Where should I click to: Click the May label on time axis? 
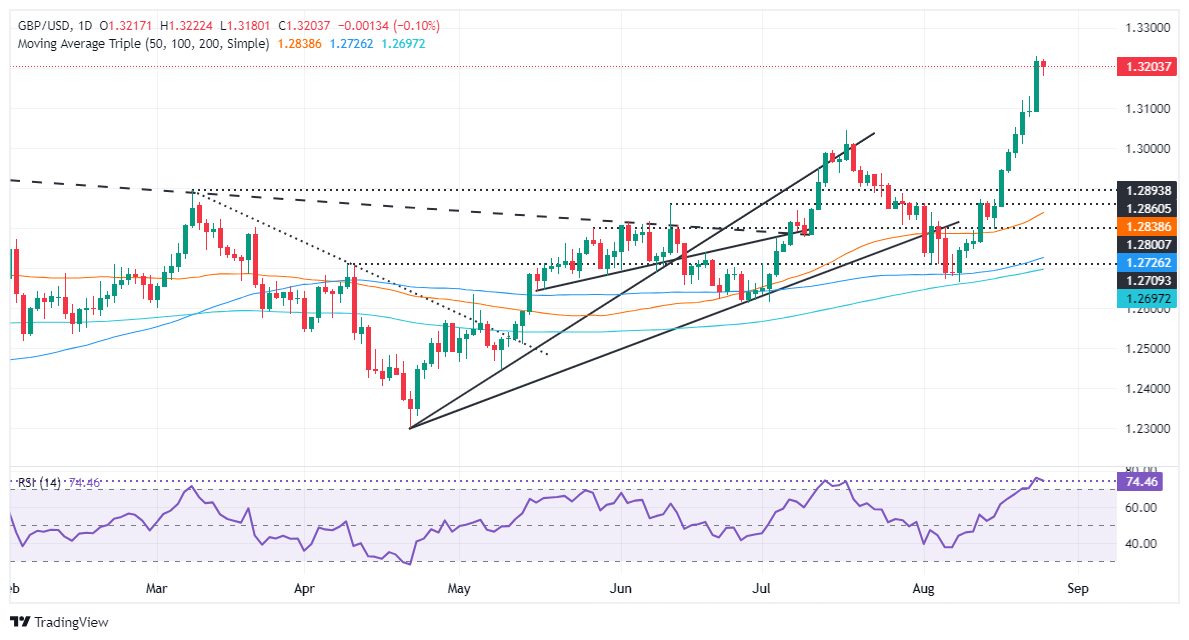tap(458, 588)
